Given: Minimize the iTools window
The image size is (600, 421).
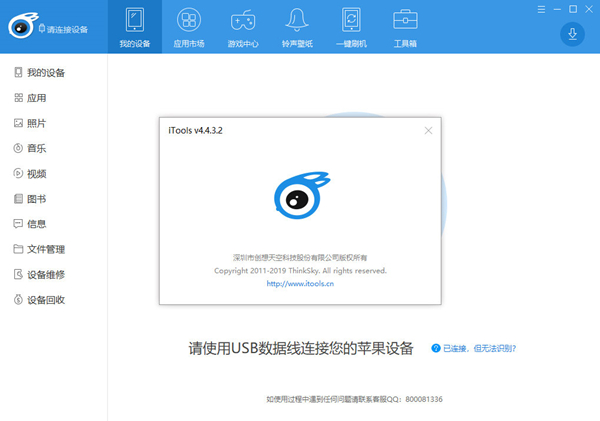Looking at the screenshot, I should pos(557,10).
